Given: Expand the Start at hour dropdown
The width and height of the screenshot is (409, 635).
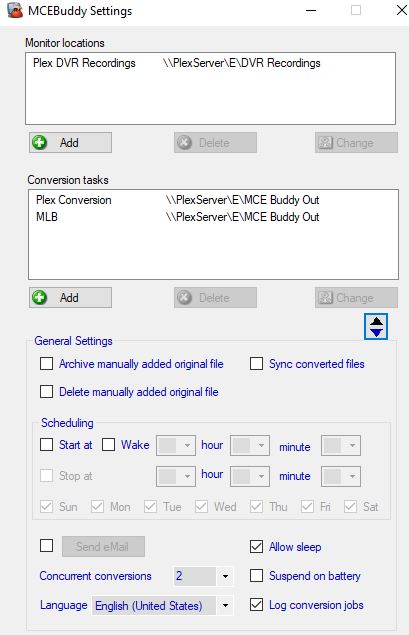Looking at the screenshot, I should click(176, 445).
